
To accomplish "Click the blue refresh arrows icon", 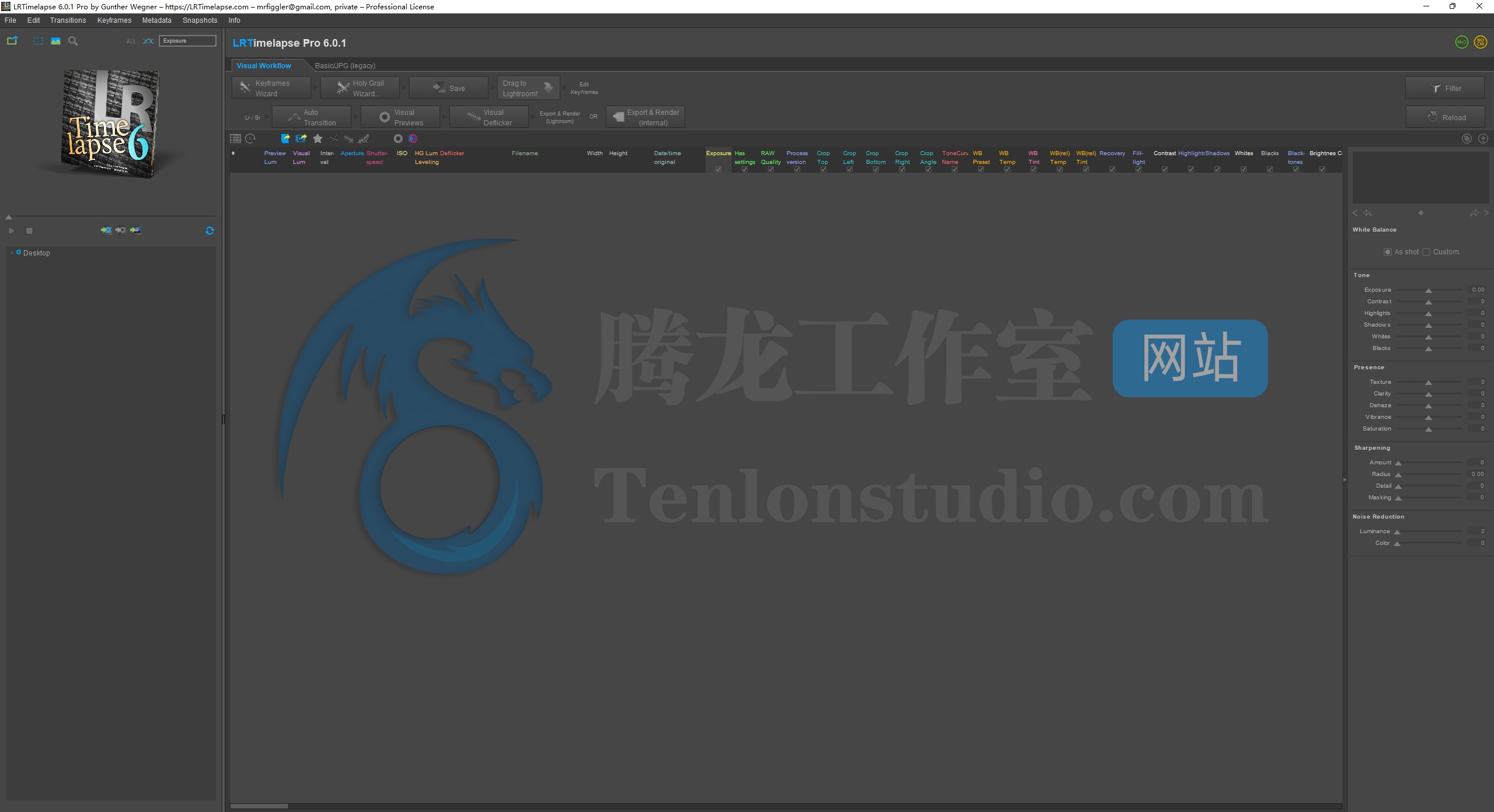I will 210,230.
